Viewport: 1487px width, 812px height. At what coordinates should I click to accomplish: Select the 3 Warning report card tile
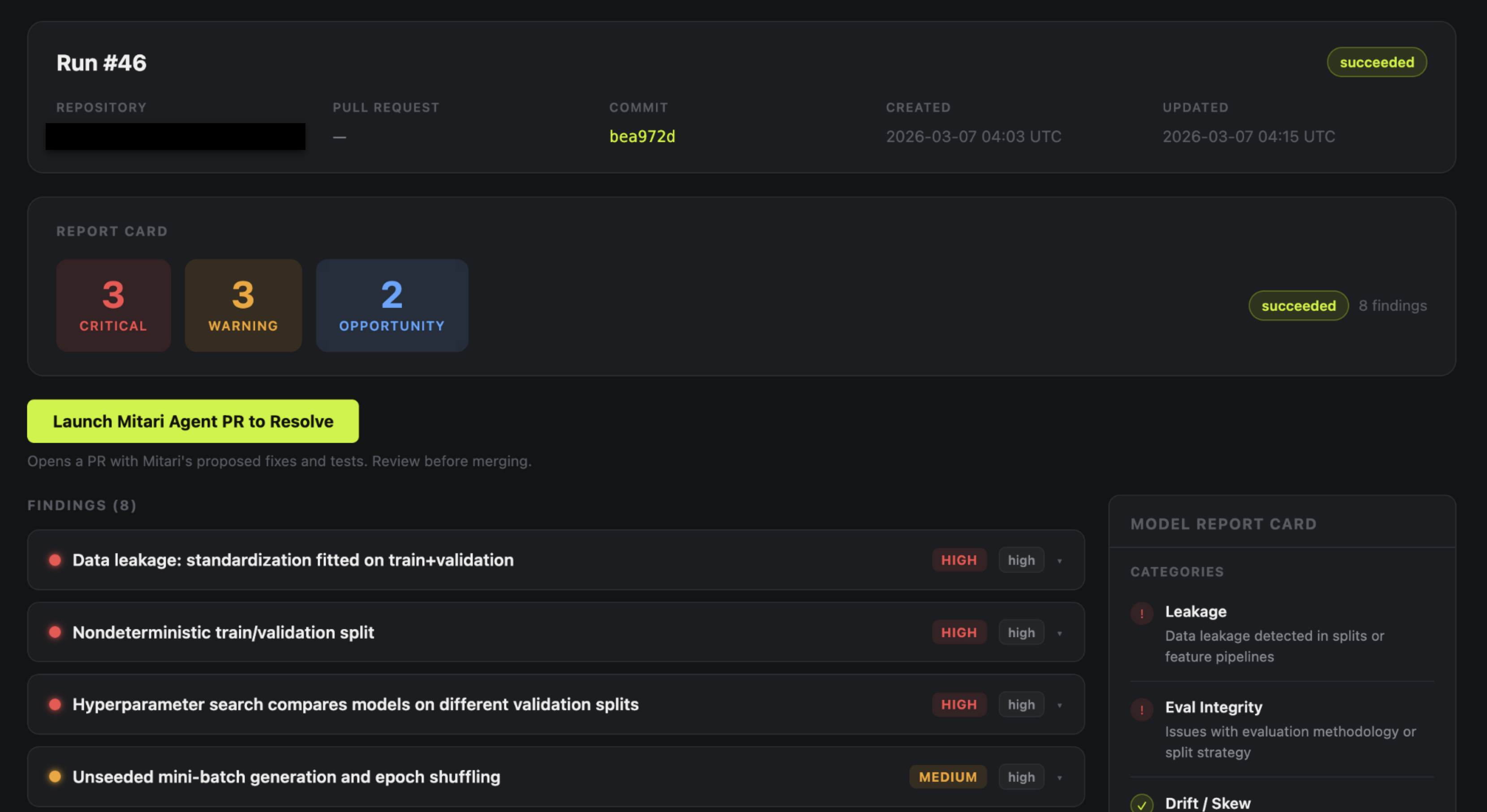coord(243,305)
